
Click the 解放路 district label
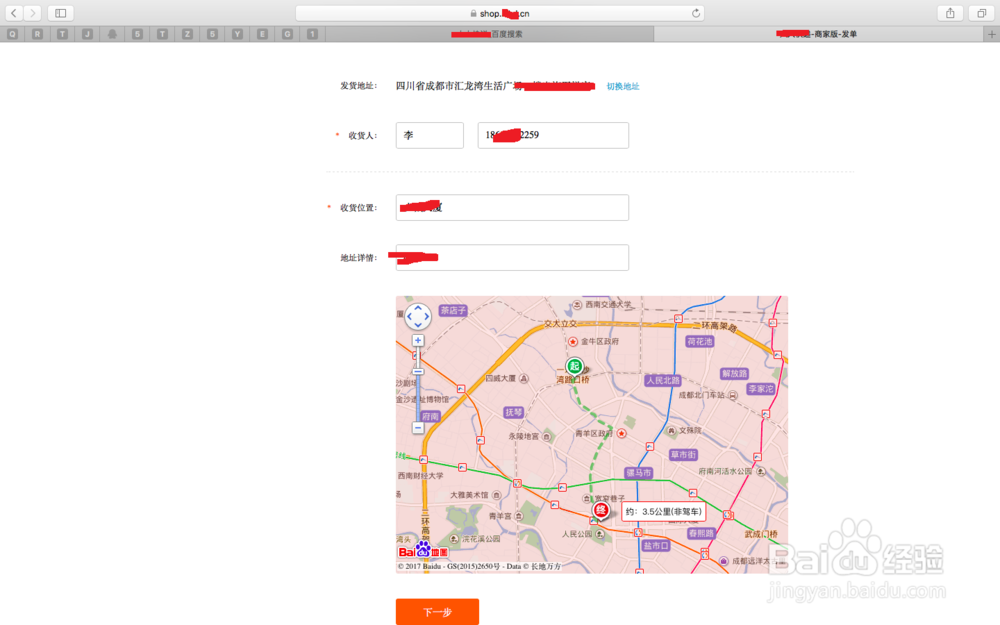[734, 374]
